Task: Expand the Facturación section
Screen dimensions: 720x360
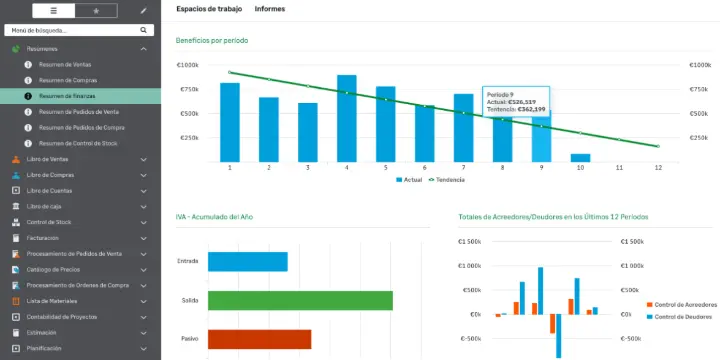Action: click(143, 238)
